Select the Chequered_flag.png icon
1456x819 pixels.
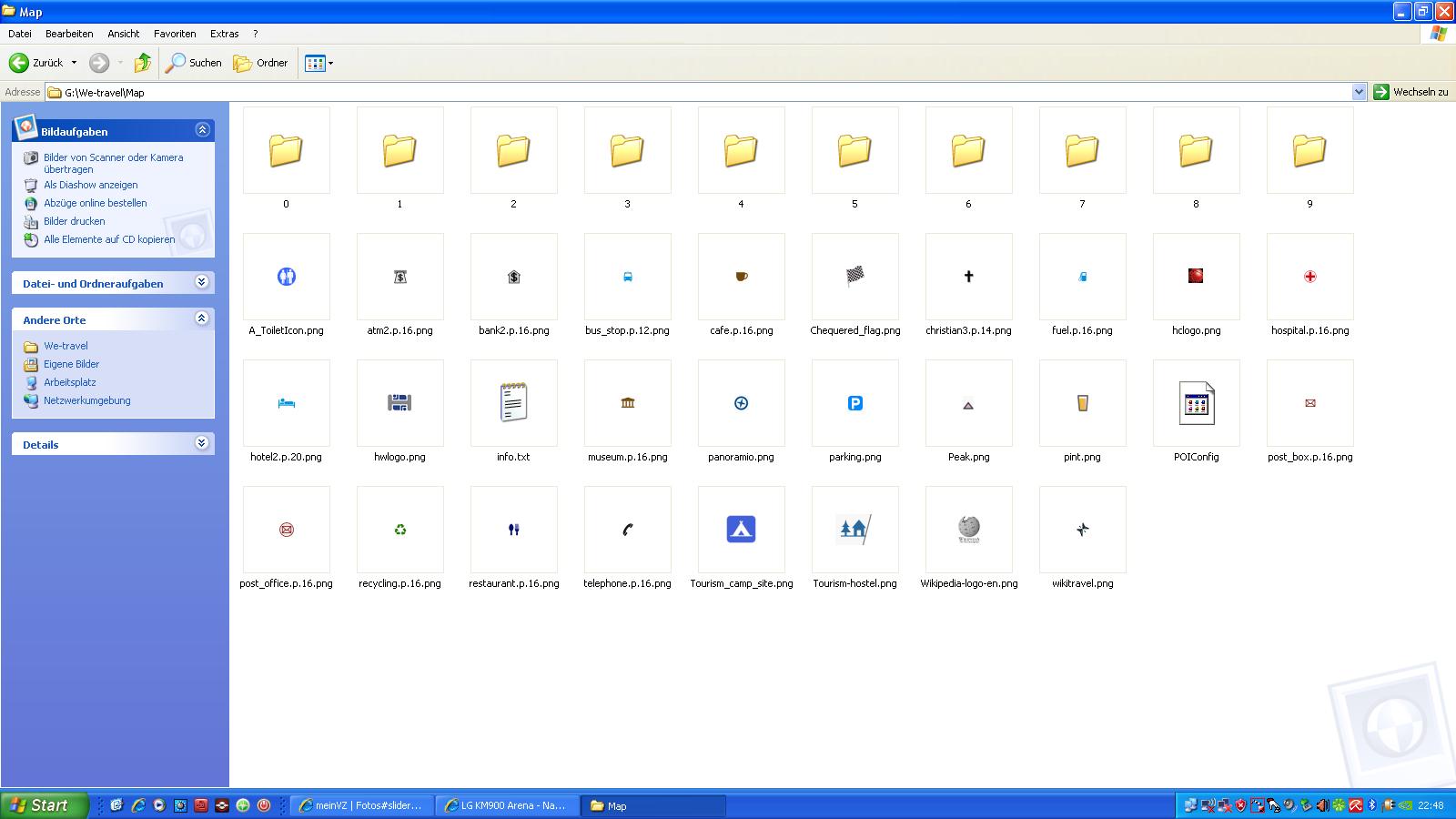click(855, 277)
